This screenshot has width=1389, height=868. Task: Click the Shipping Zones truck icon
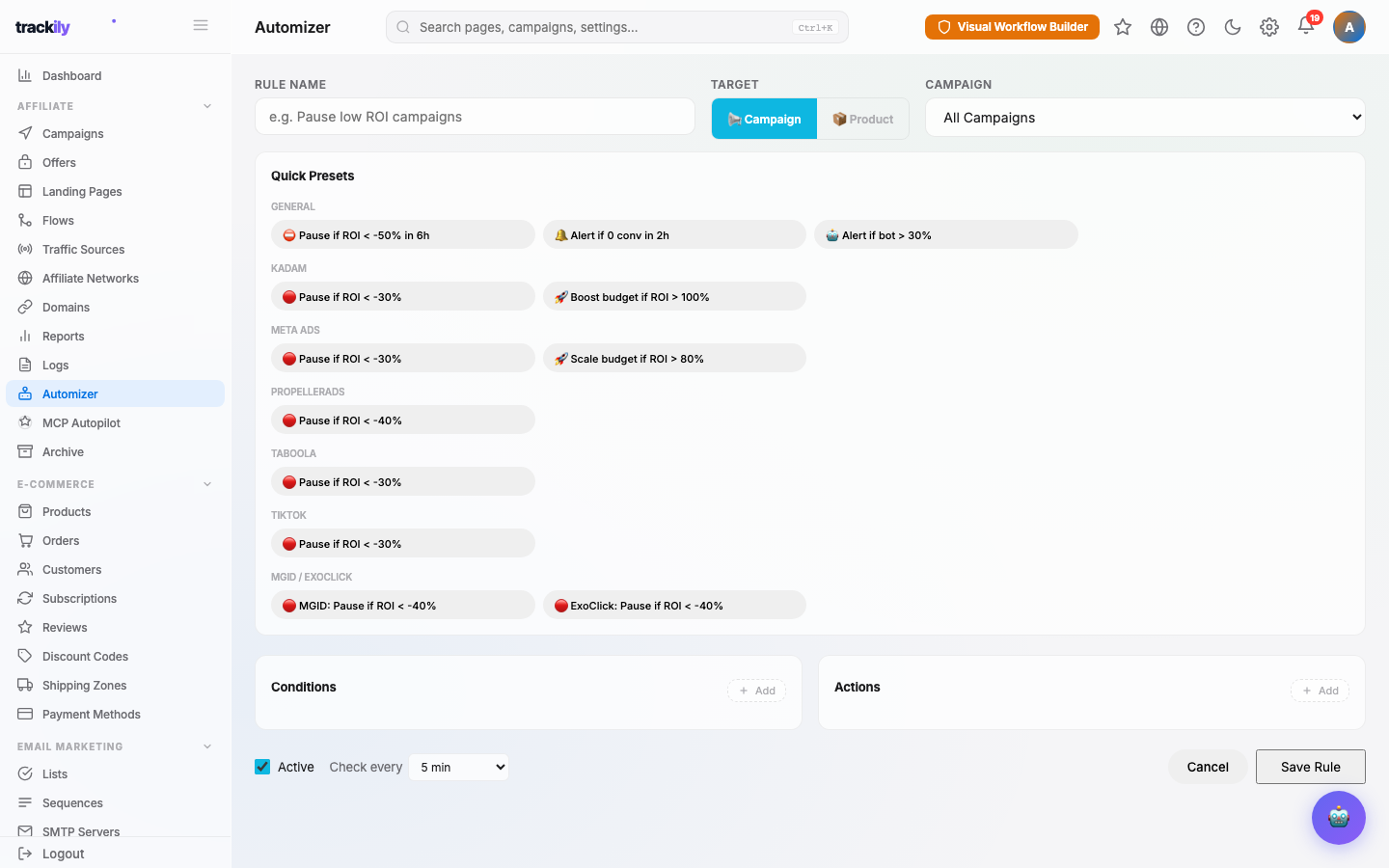point(25,685)
